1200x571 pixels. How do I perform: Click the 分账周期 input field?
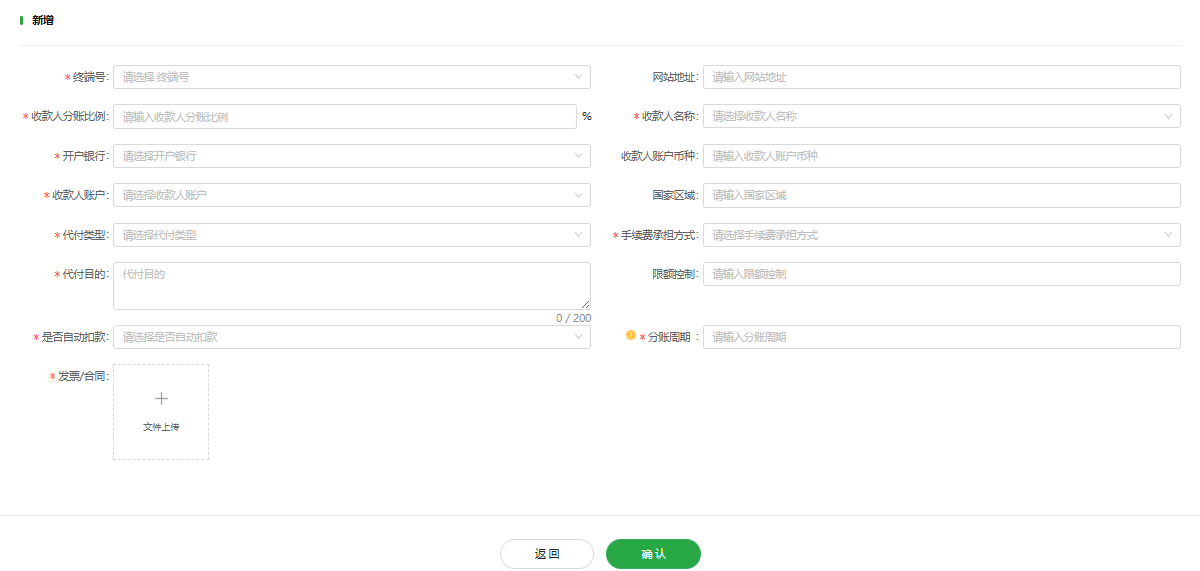pyautogui.click(x=942, y=337)
